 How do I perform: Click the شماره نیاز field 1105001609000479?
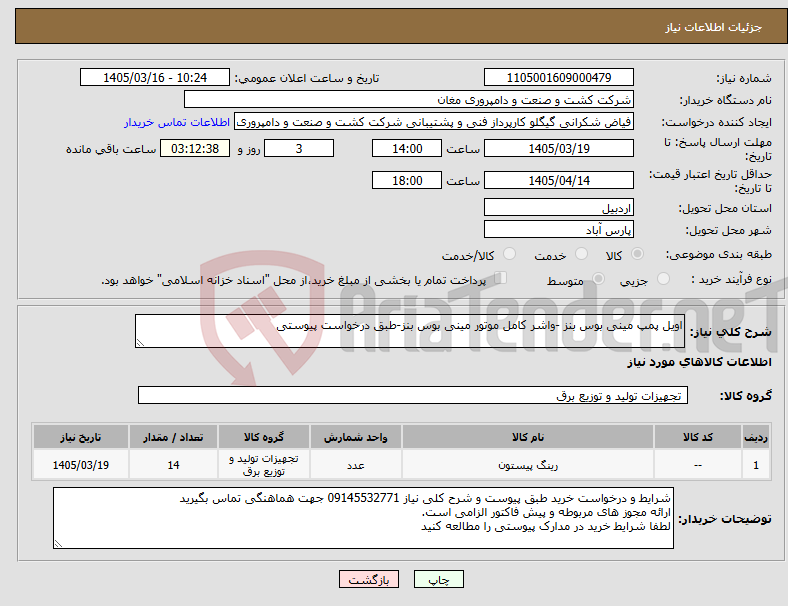coord(558,77)
